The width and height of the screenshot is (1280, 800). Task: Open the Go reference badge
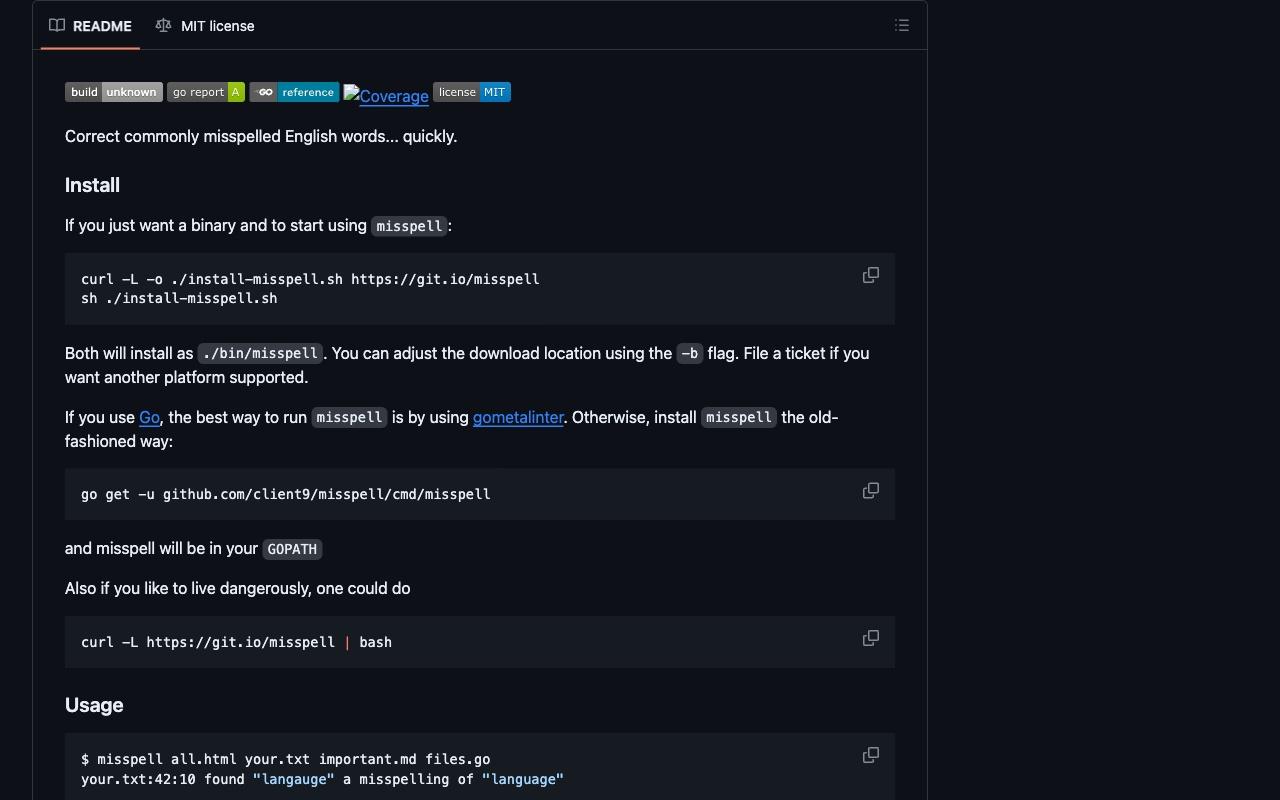[x=294, y=92]
